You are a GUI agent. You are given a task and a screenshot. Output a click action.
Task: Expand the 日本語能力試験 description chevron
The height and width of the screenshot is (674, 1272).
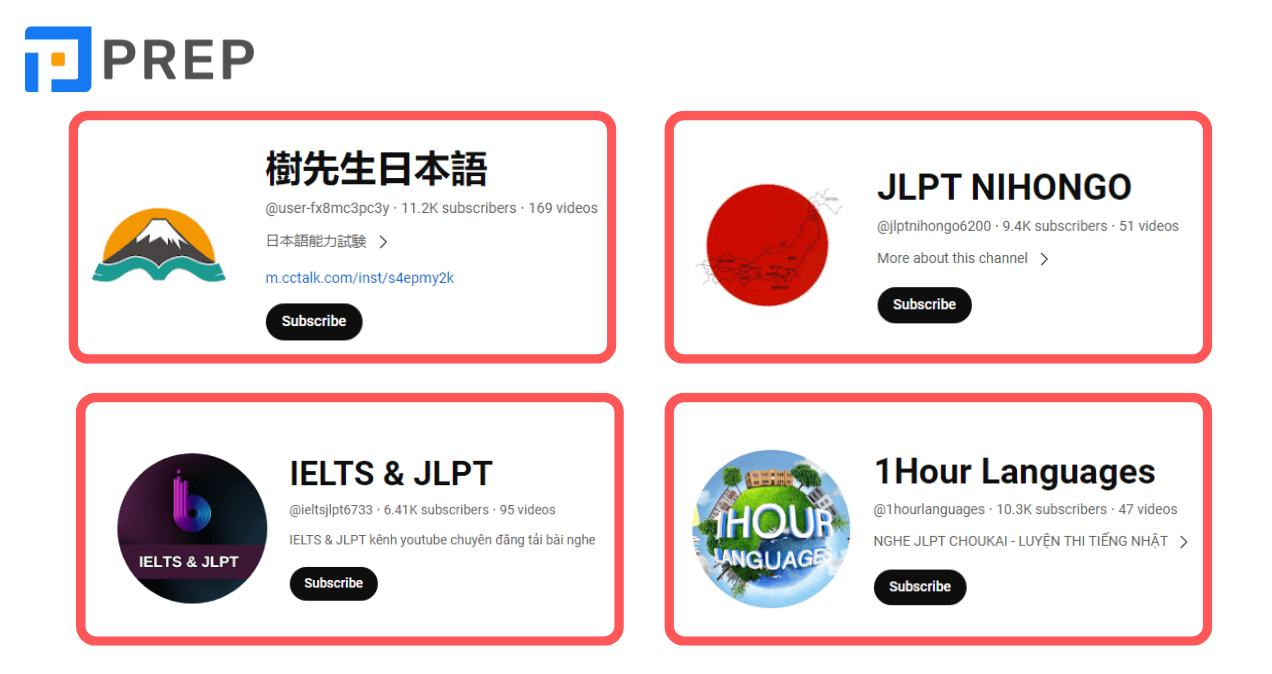coord(383,241)
